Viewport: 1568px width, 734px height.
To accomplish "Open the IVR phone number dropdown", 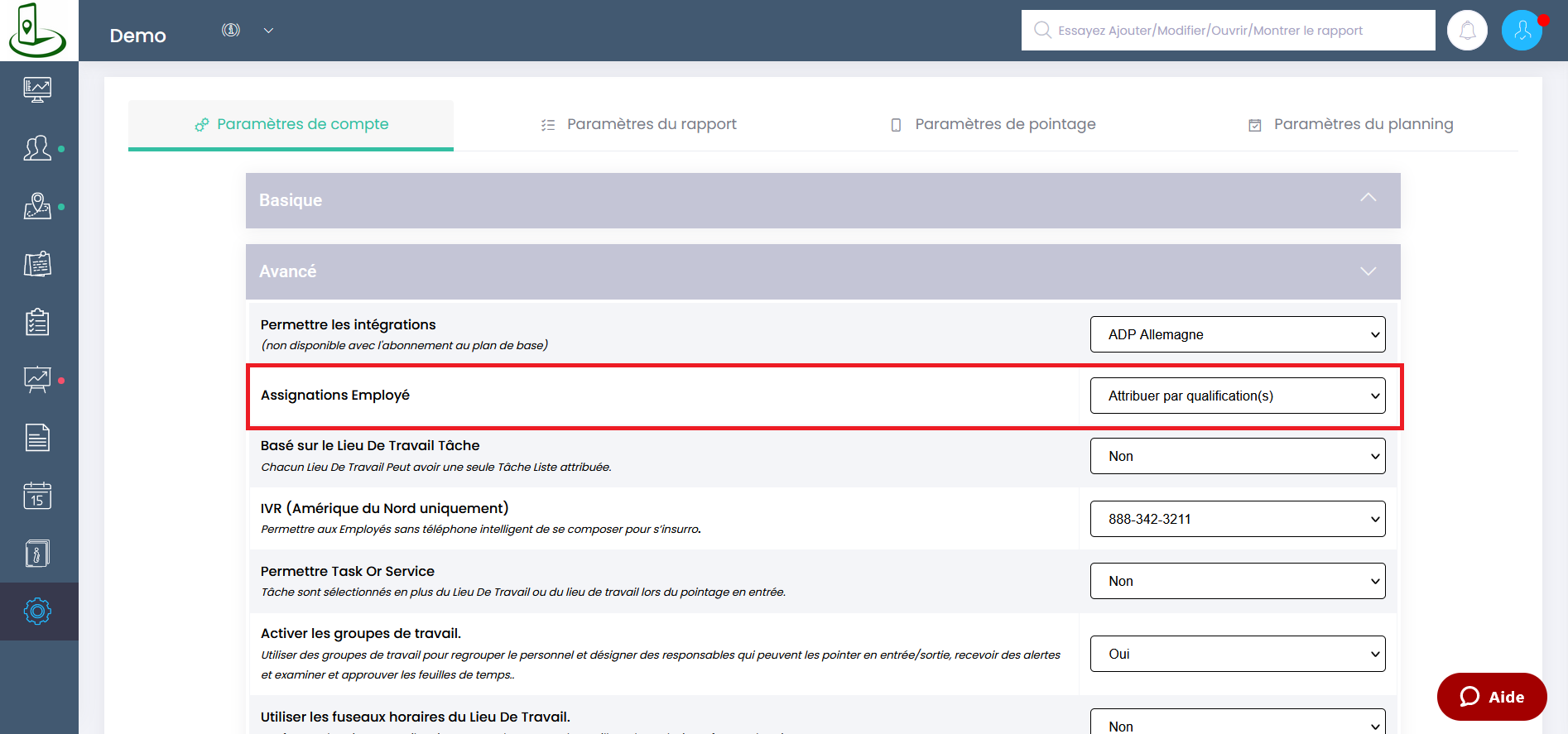I will (x=1237, y=519).
